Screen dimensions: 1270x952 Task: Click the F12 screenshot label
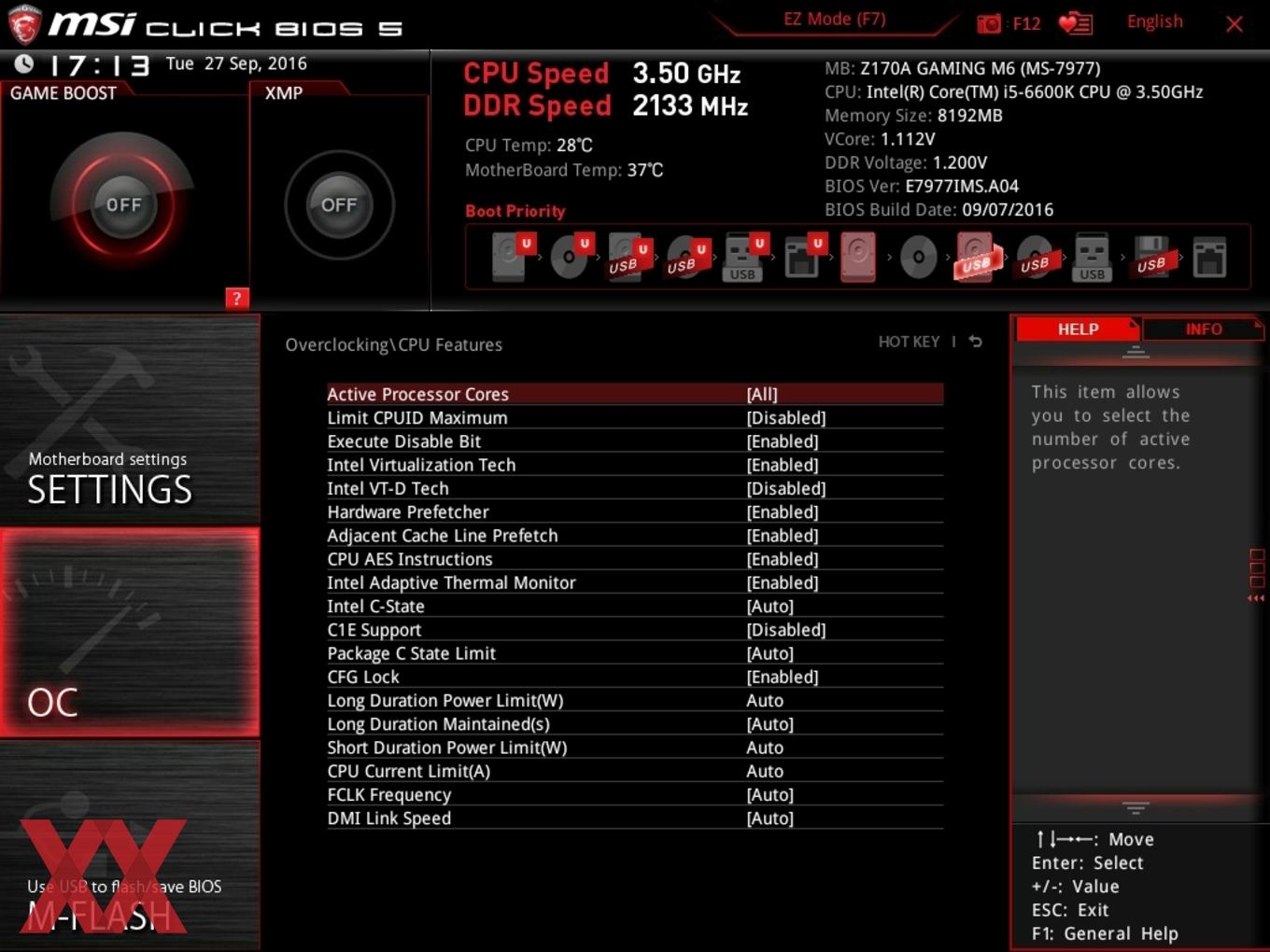point(1026,23)
